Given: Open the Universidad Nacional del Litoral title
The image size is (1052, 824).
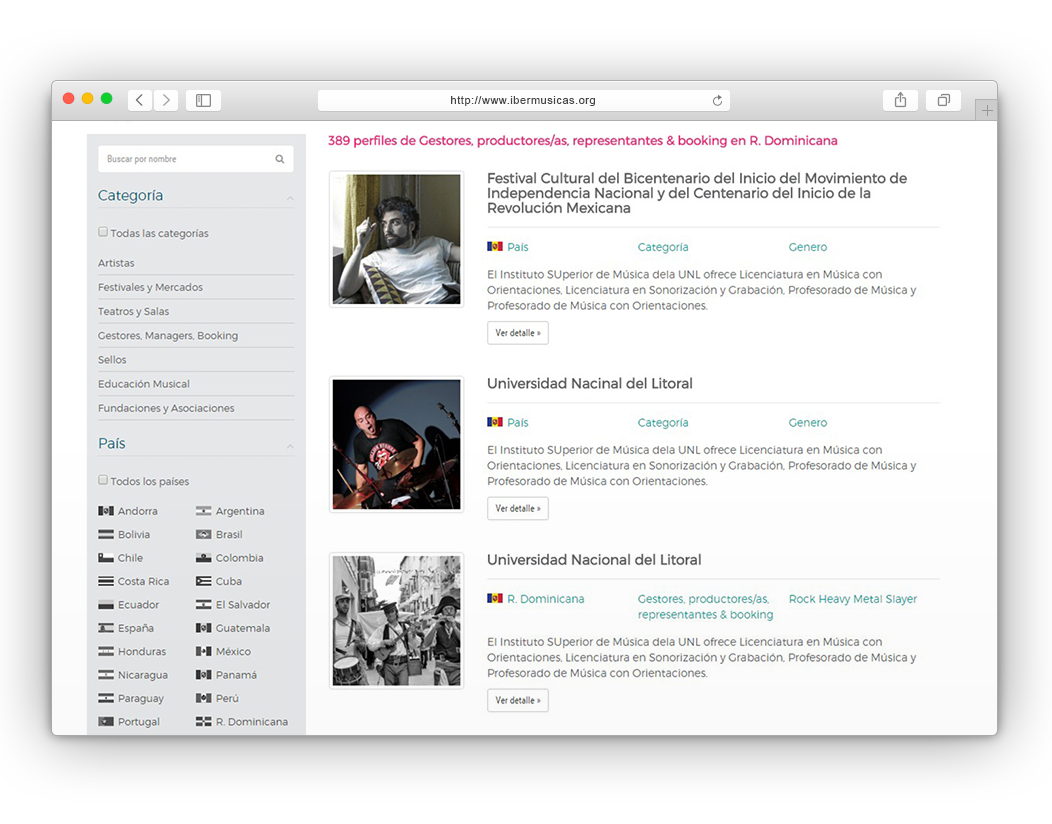Looking at the screenshot, I should 594,560.
